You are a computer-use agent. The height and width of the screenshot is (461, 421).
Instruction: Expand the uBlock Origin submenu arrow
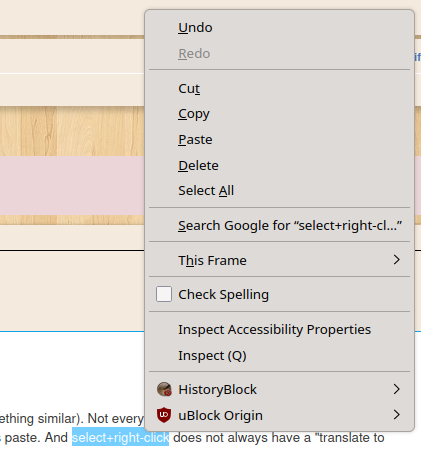point(396,415)
